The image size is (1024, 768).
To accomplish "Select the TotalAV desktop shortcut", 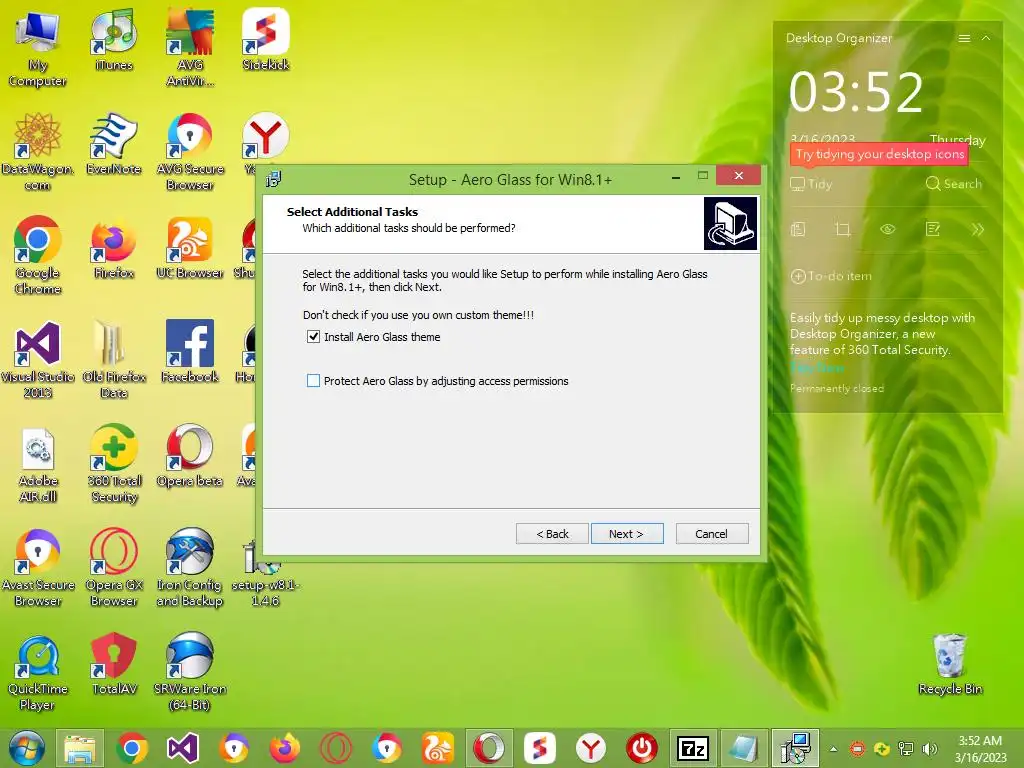I will click(114, 664).
